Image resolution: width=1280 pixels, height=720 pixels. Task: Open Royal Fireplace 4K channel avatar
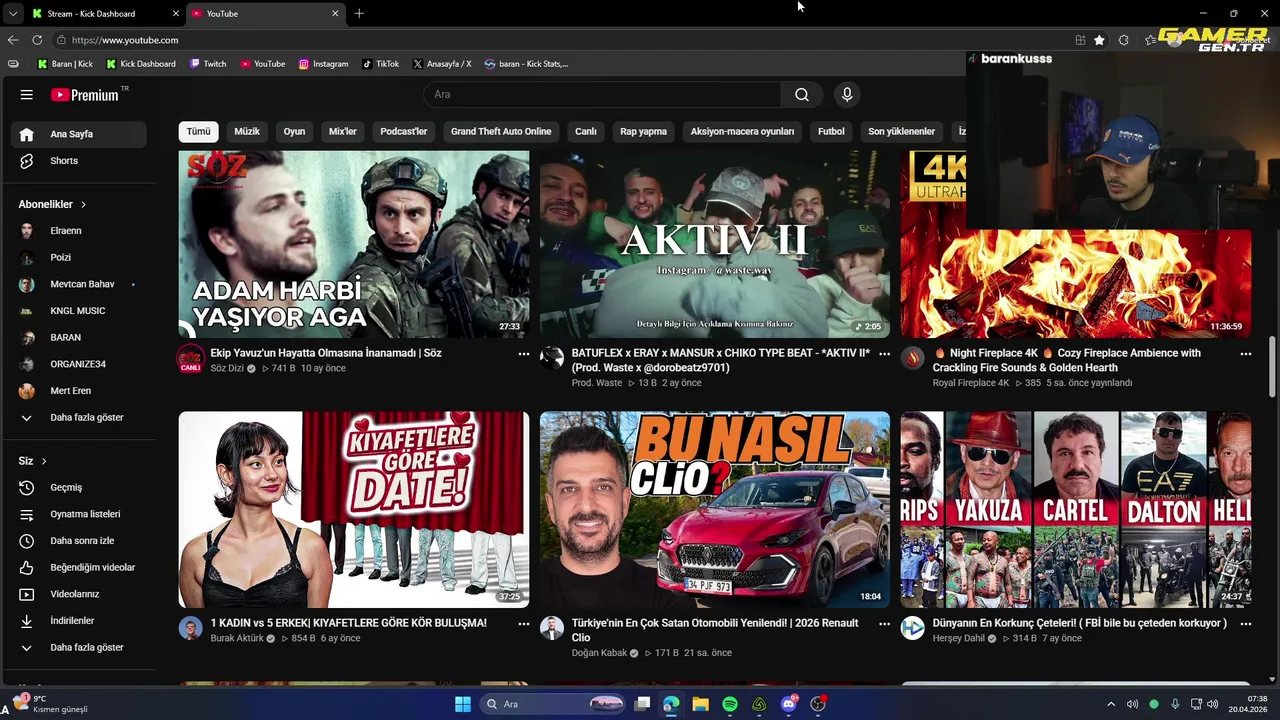(x=912, y=359)
